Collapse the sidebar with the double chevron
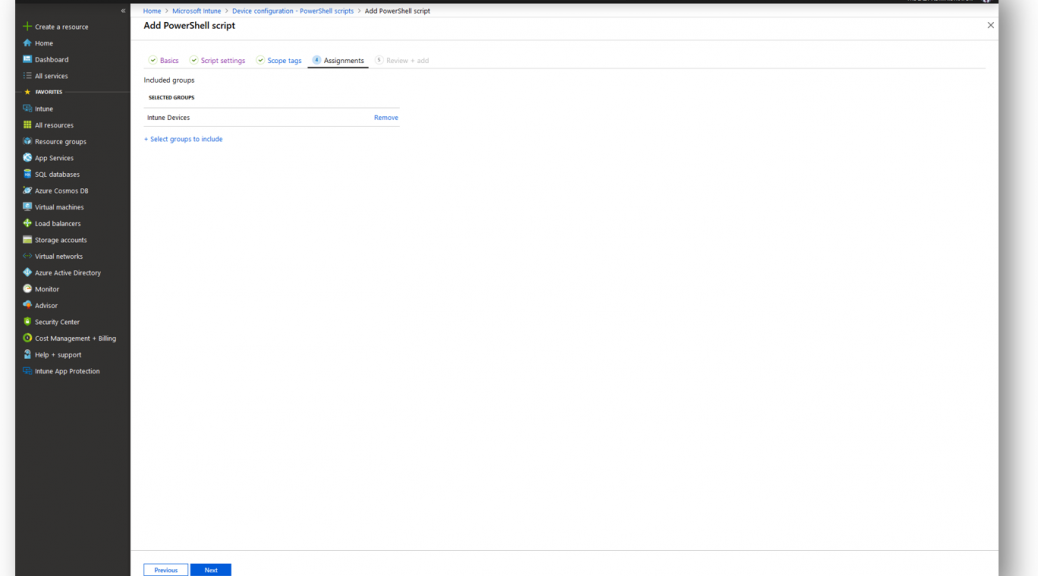Viewport: 1038px width, 576px height. point(123,11)
